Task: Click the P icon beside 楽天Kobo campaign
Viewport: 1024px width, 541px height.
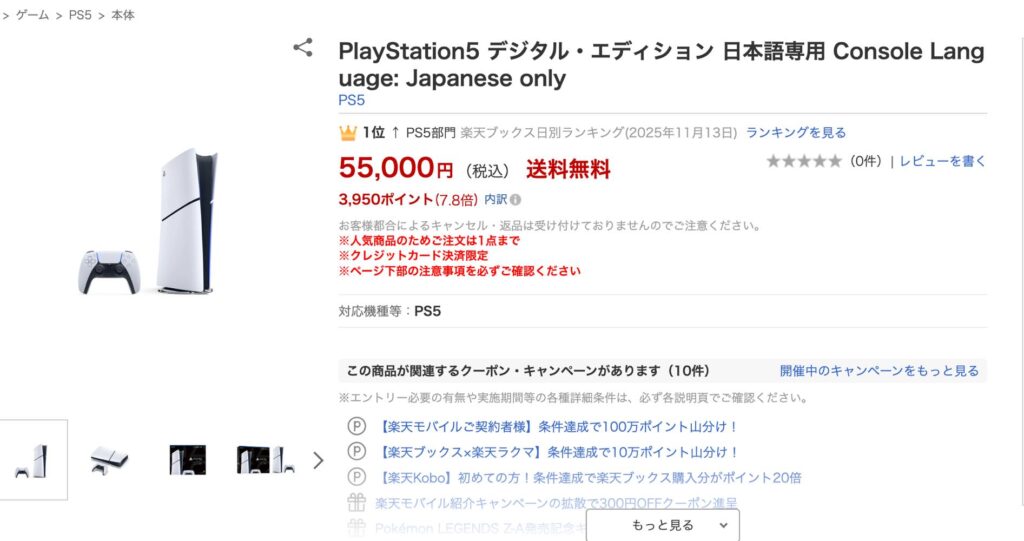Action: [x=357, y=478]
